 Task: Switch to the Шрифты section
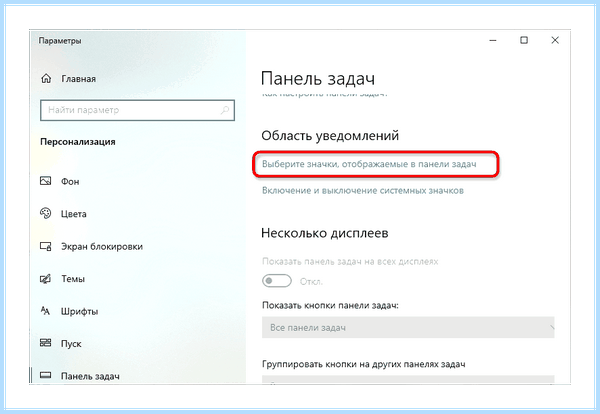[80, 311]
